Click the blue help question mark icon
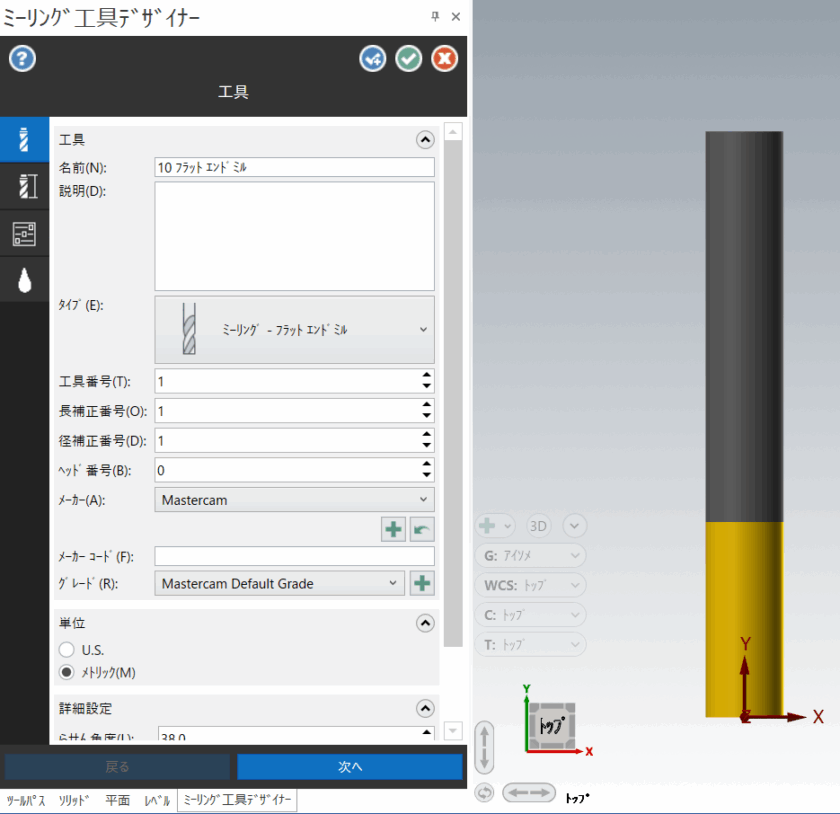840x814 pixels. click(x=22, y=58)
